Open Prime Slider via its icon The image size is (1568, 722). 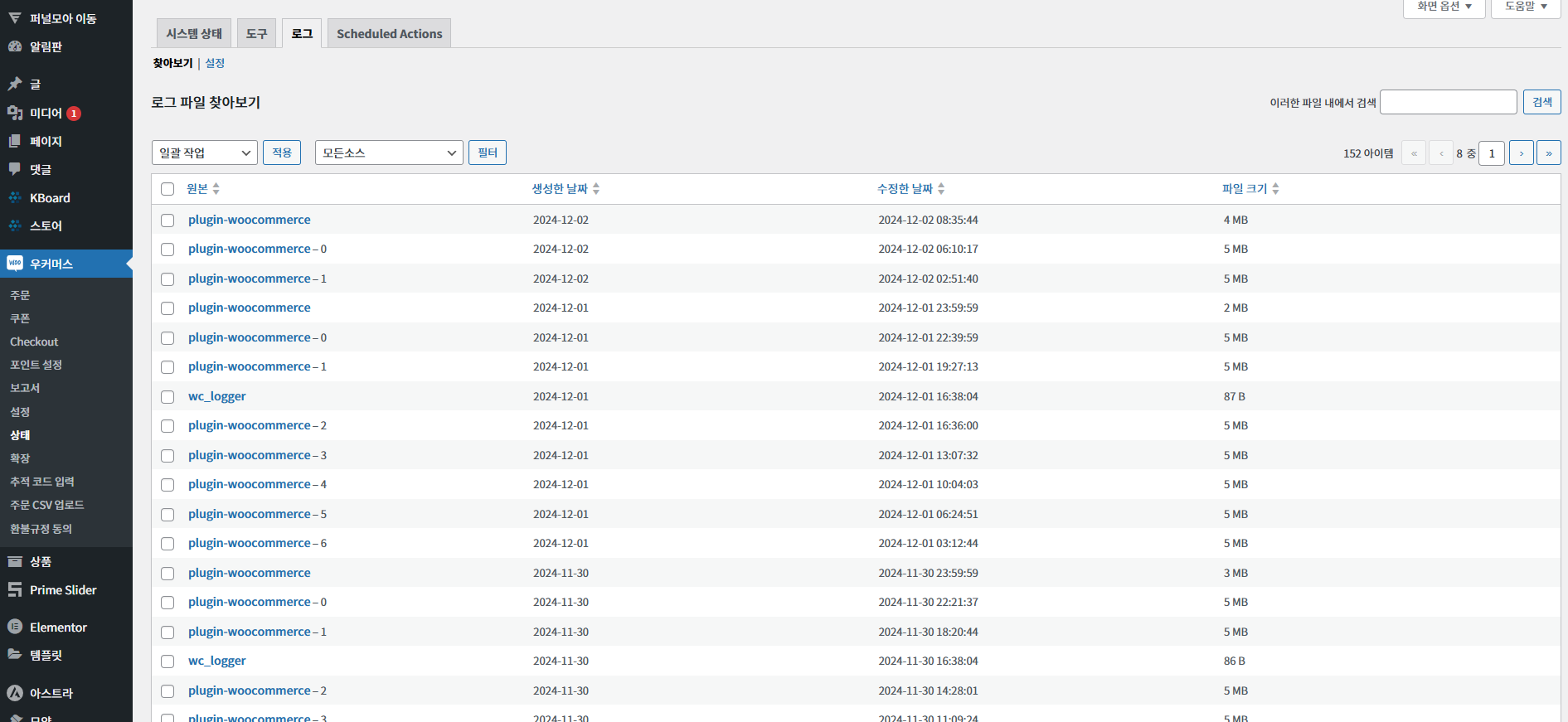pyautogui.click(x=15, y=589)
